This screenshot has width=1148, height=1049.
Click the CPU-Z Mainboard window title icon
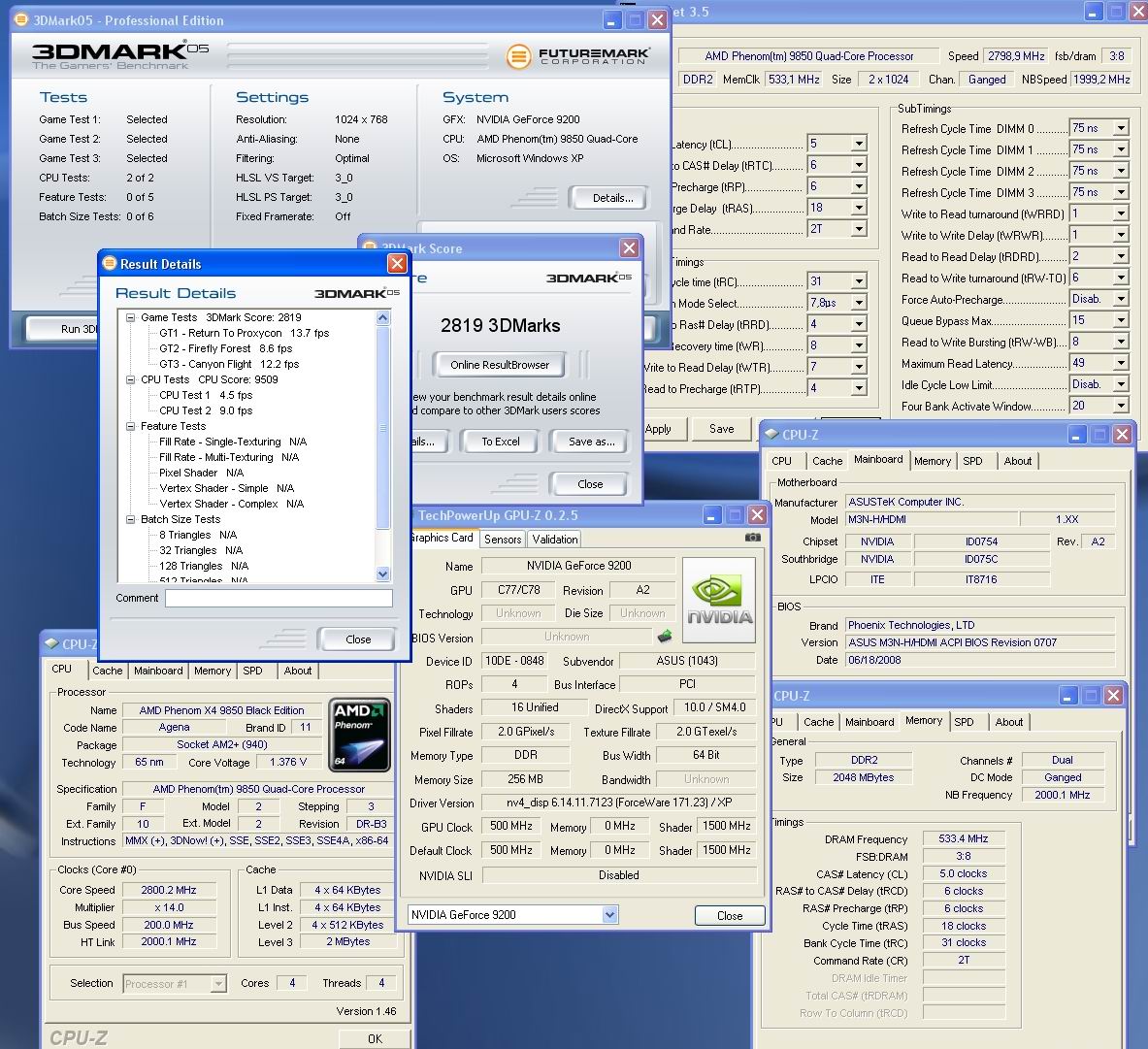coord(771,434)
